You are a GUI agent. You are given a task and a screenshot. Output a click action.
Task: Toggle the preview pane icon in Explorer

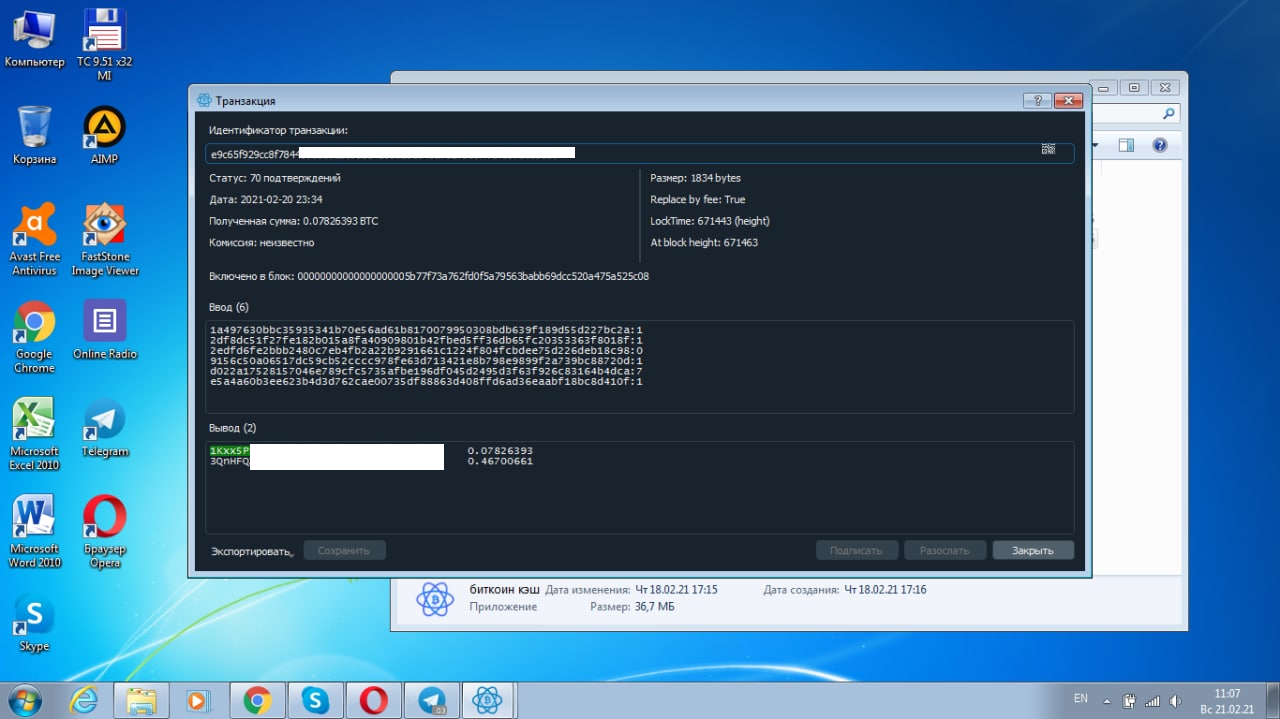1126,145
